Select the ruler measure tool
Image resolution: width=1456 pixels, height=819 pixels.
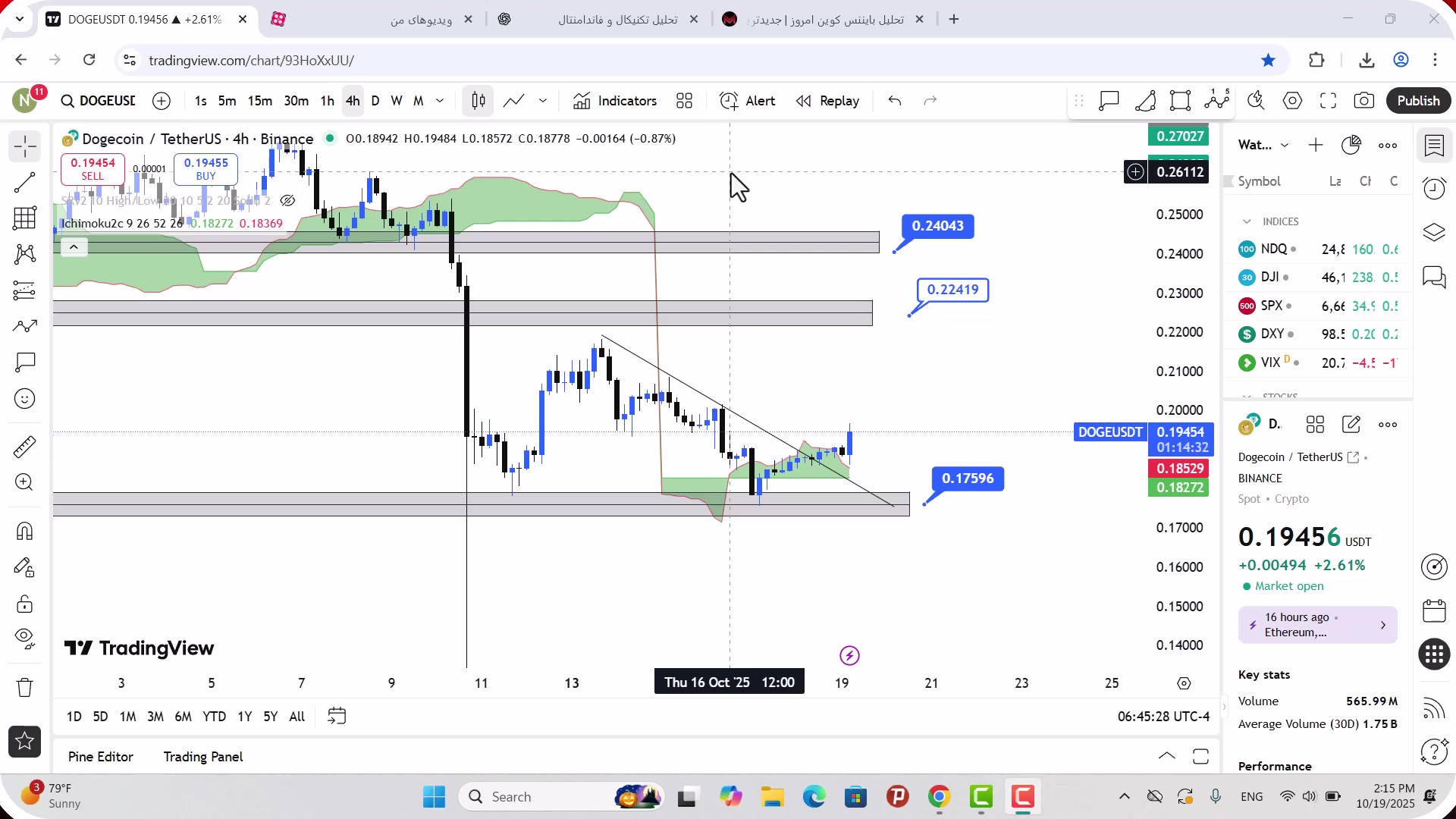24,447
